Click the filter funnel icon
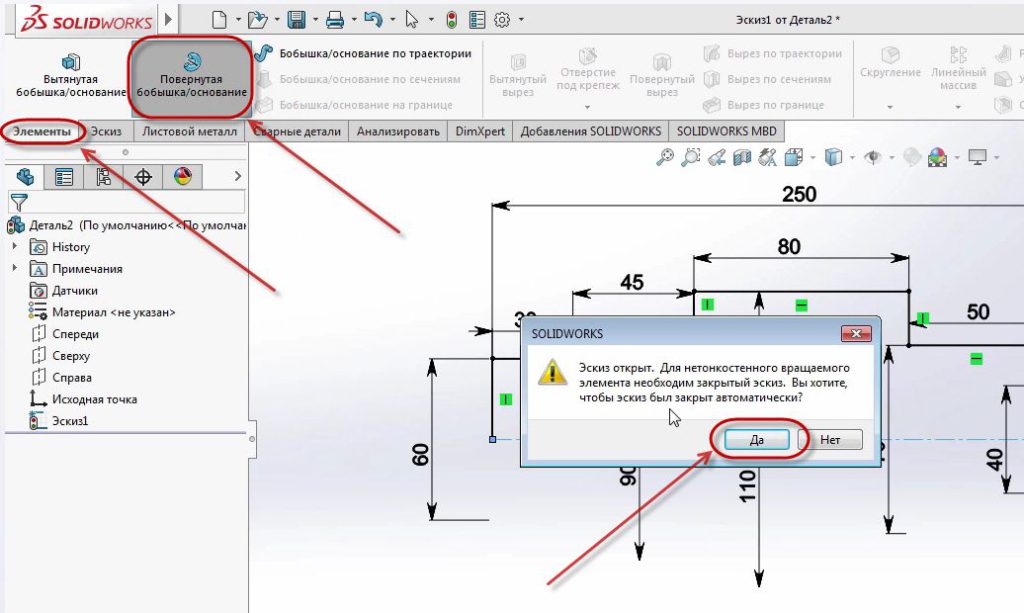 (x=19, y=202)
